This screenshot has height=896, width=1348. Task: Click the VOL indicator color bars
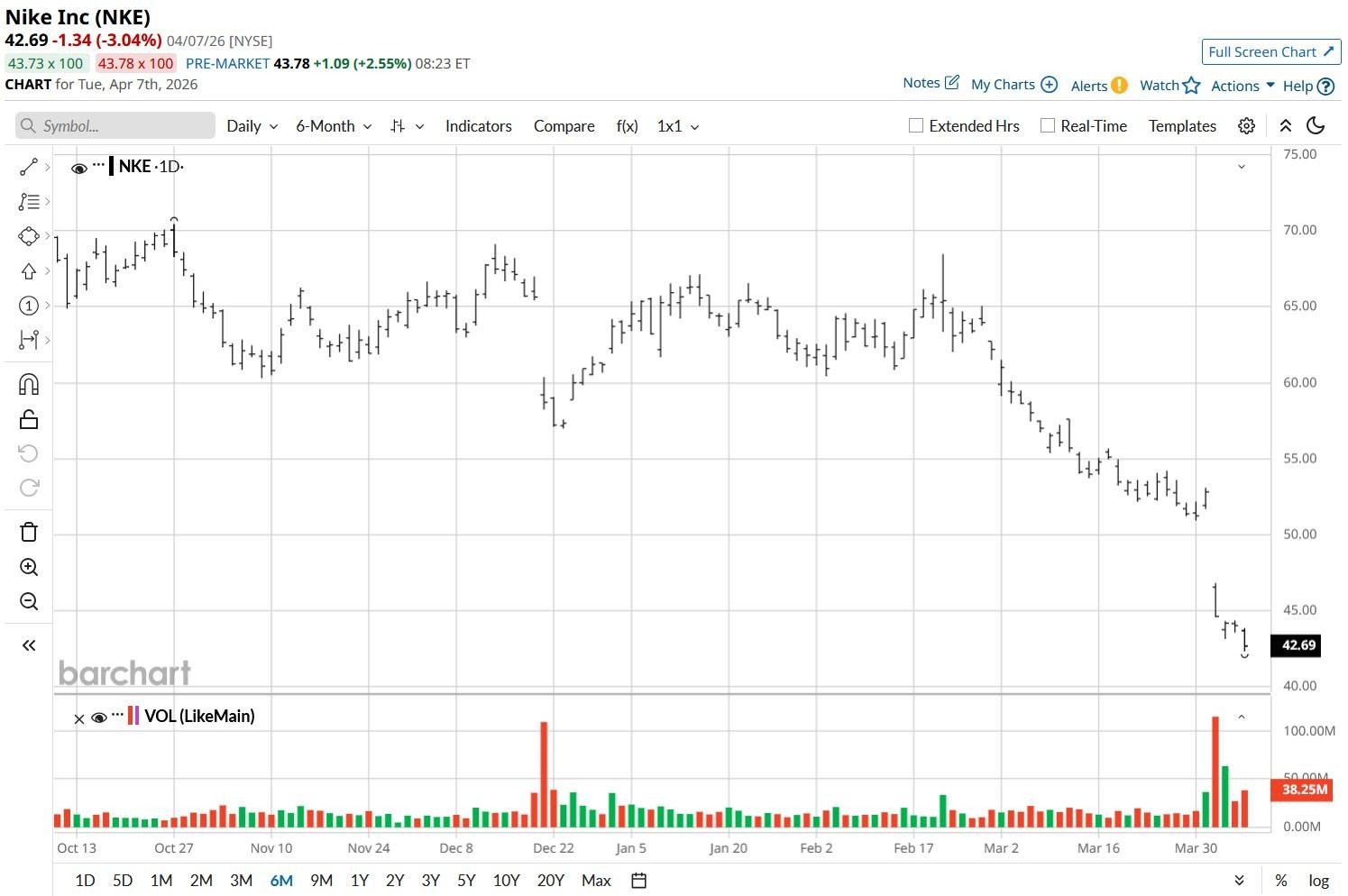pyautogui.click(x=133, y=716)
